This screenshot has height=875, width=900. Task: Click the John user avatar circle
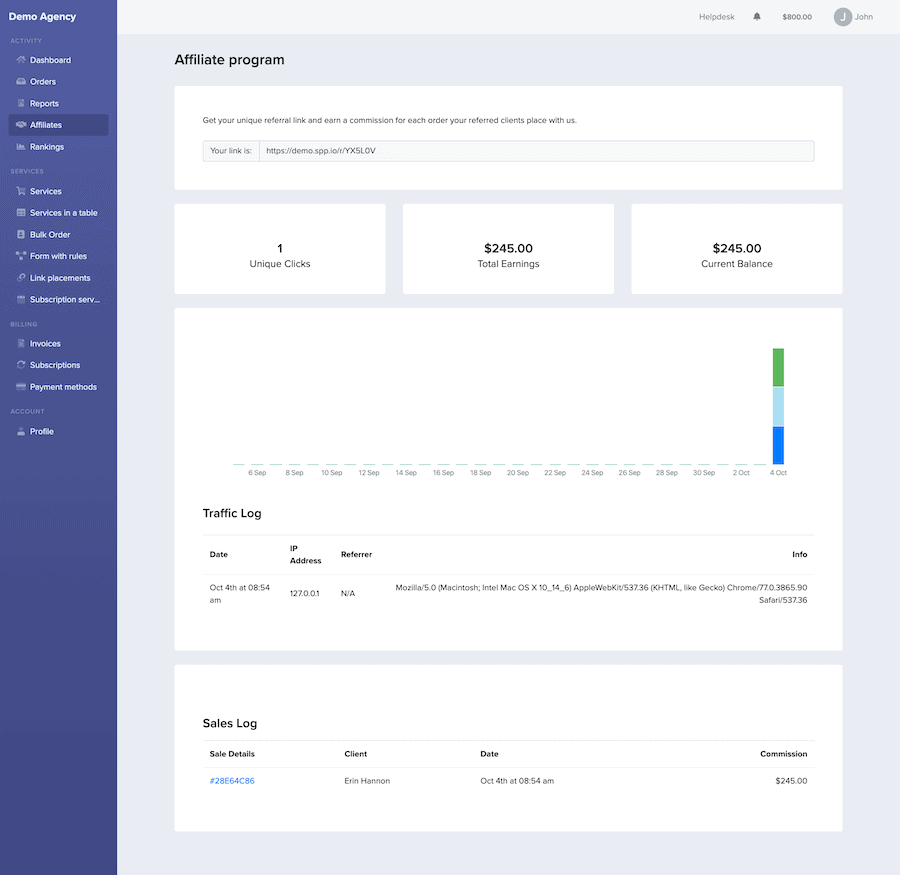843,17
